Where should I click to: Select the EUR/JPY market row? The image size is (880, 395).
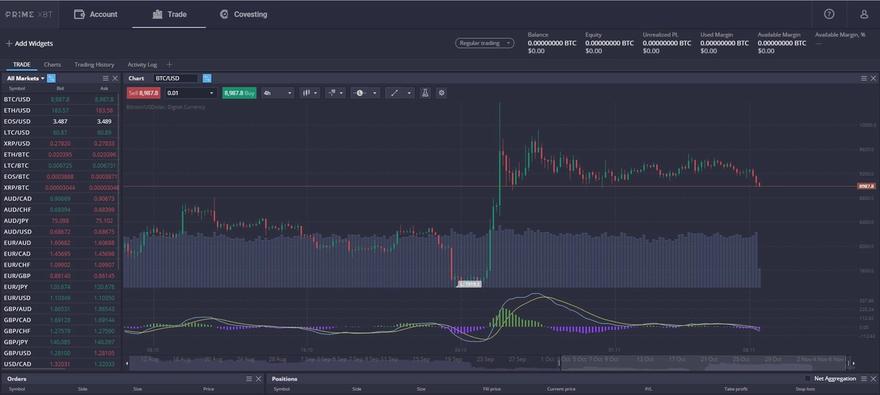coord(61,287)
